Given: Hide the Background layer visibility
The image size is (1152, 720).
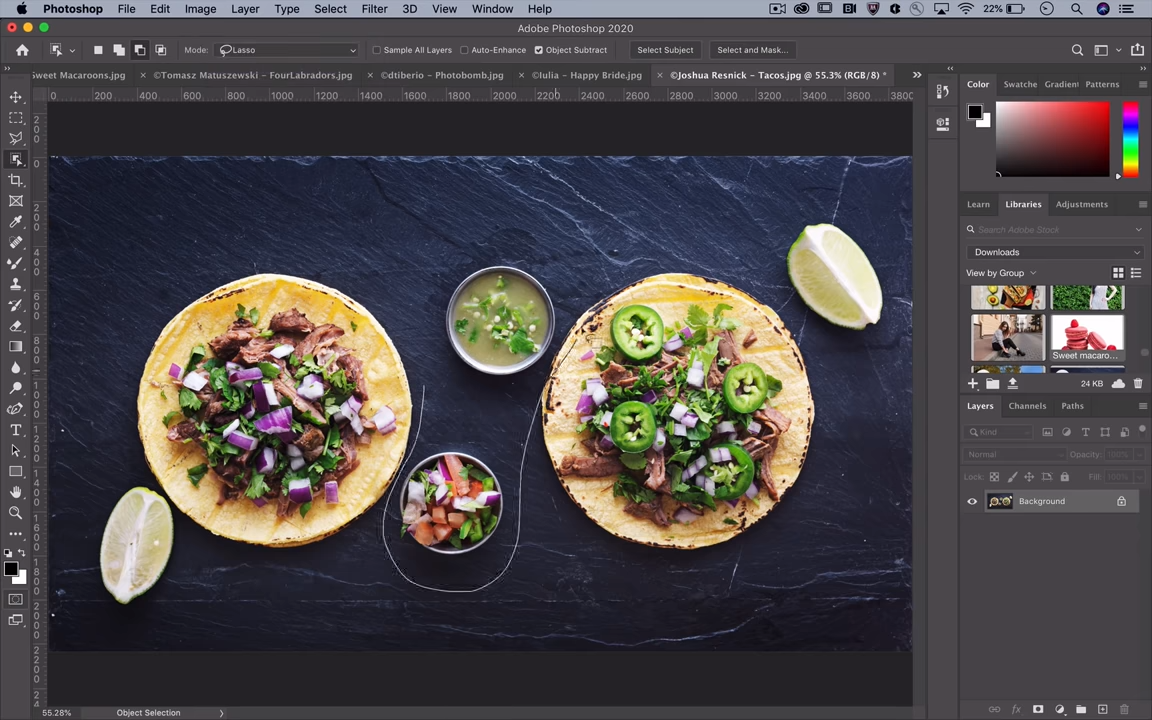Looking at the screenshot, I should pos(972,502).
